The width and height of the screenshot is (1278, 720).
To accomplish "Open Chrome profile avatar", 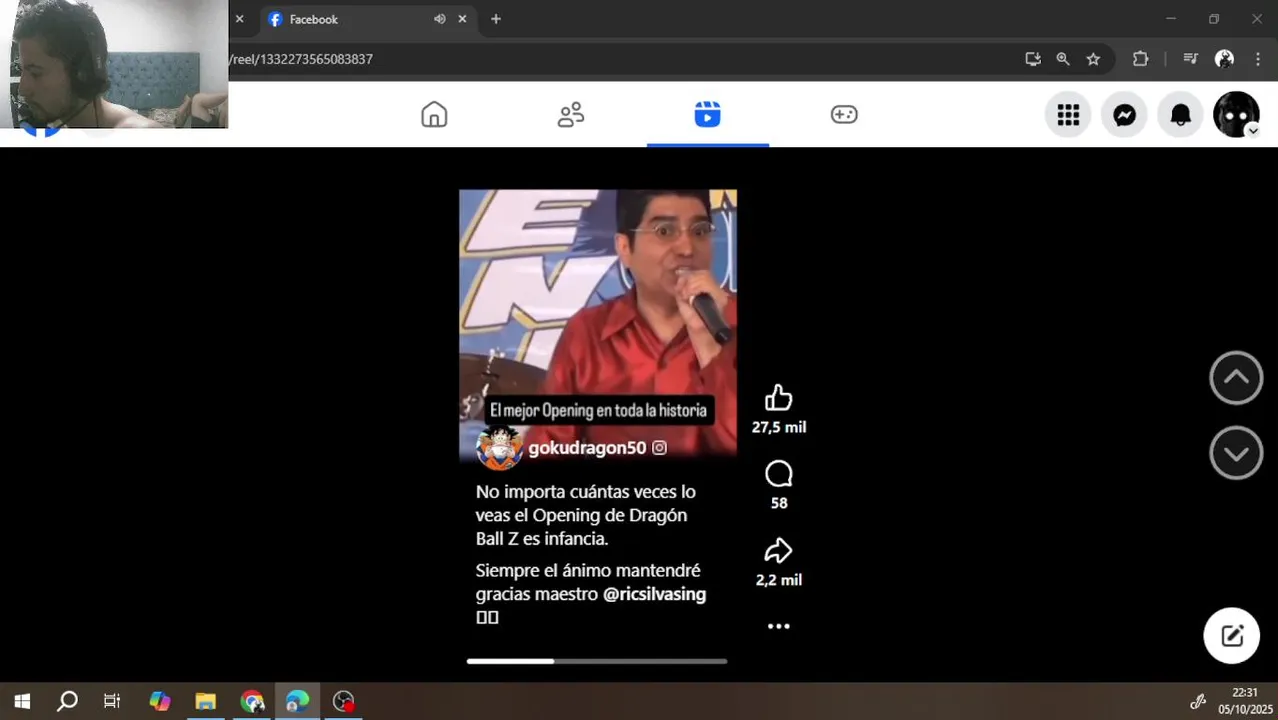I will [x=1224, y=59].
